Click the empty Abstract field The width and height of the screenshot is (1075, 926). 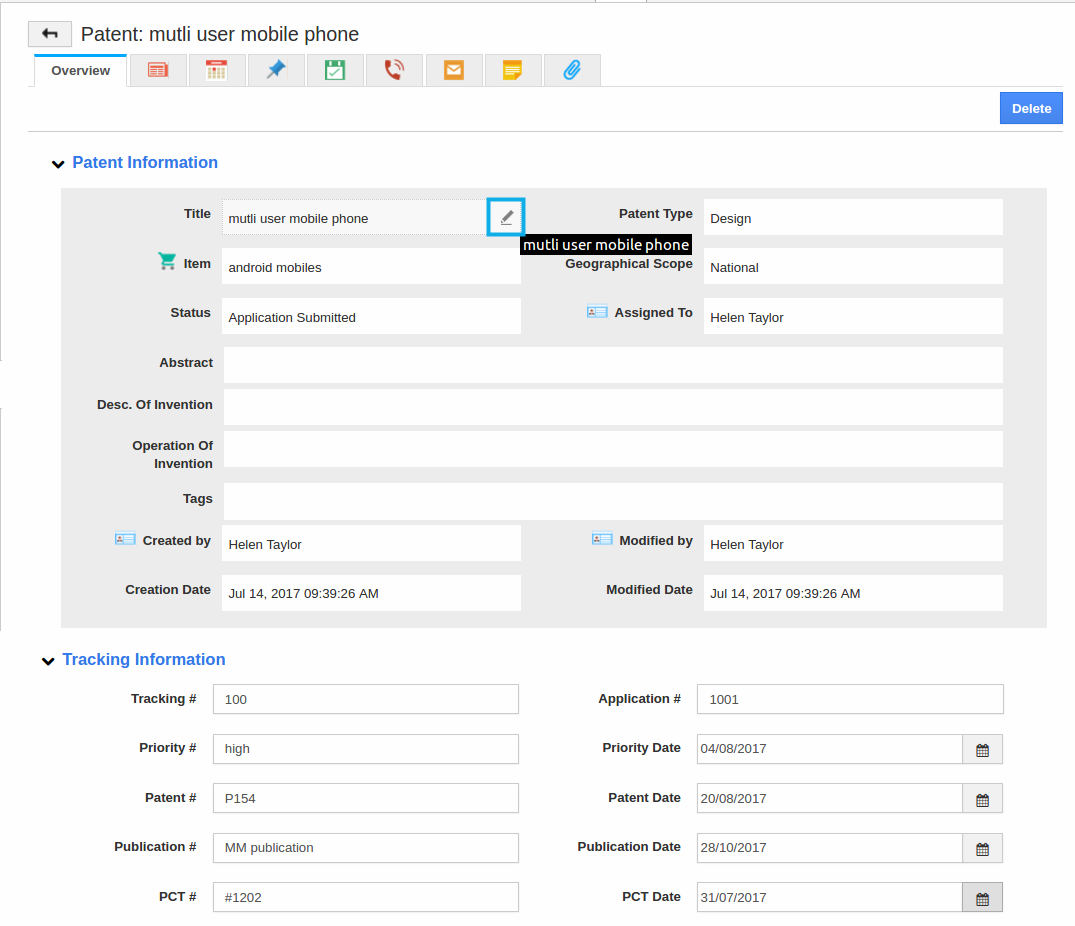613,365
